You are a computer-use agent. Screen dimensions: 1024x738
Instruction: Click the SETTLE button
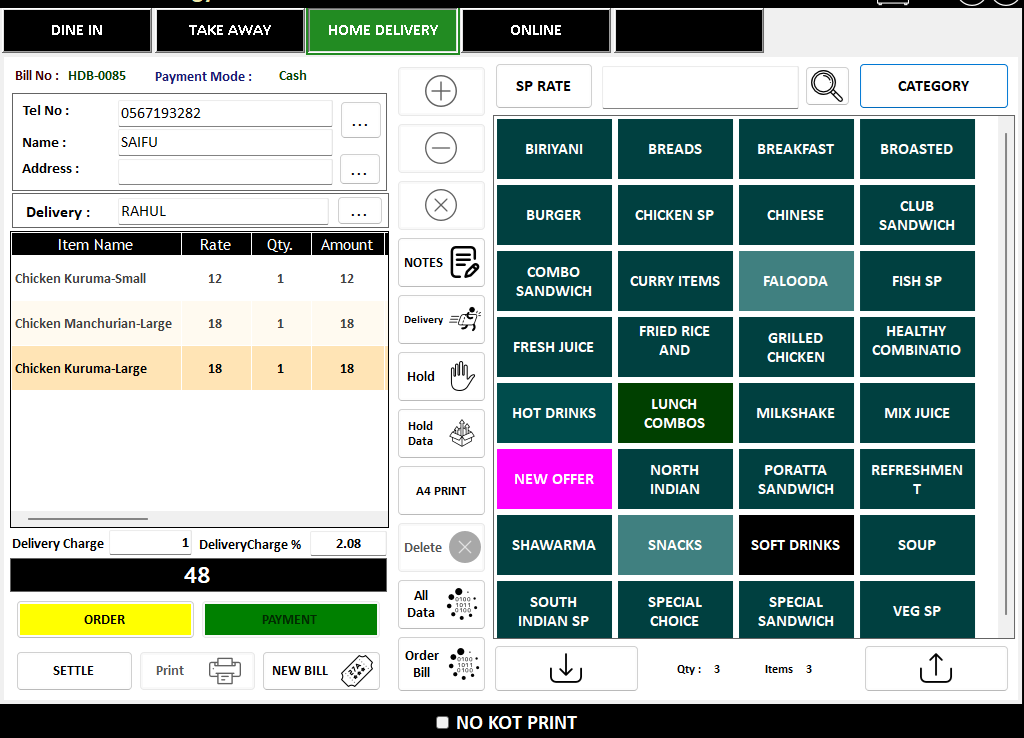coord(74,671)
